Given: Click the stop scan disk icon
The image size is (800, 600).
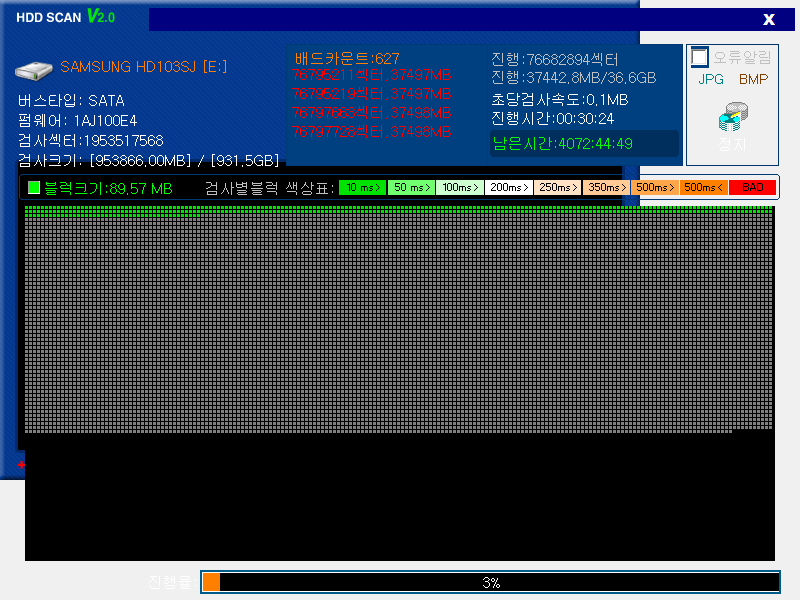Looking at the screenshot, I should [733, 116].
